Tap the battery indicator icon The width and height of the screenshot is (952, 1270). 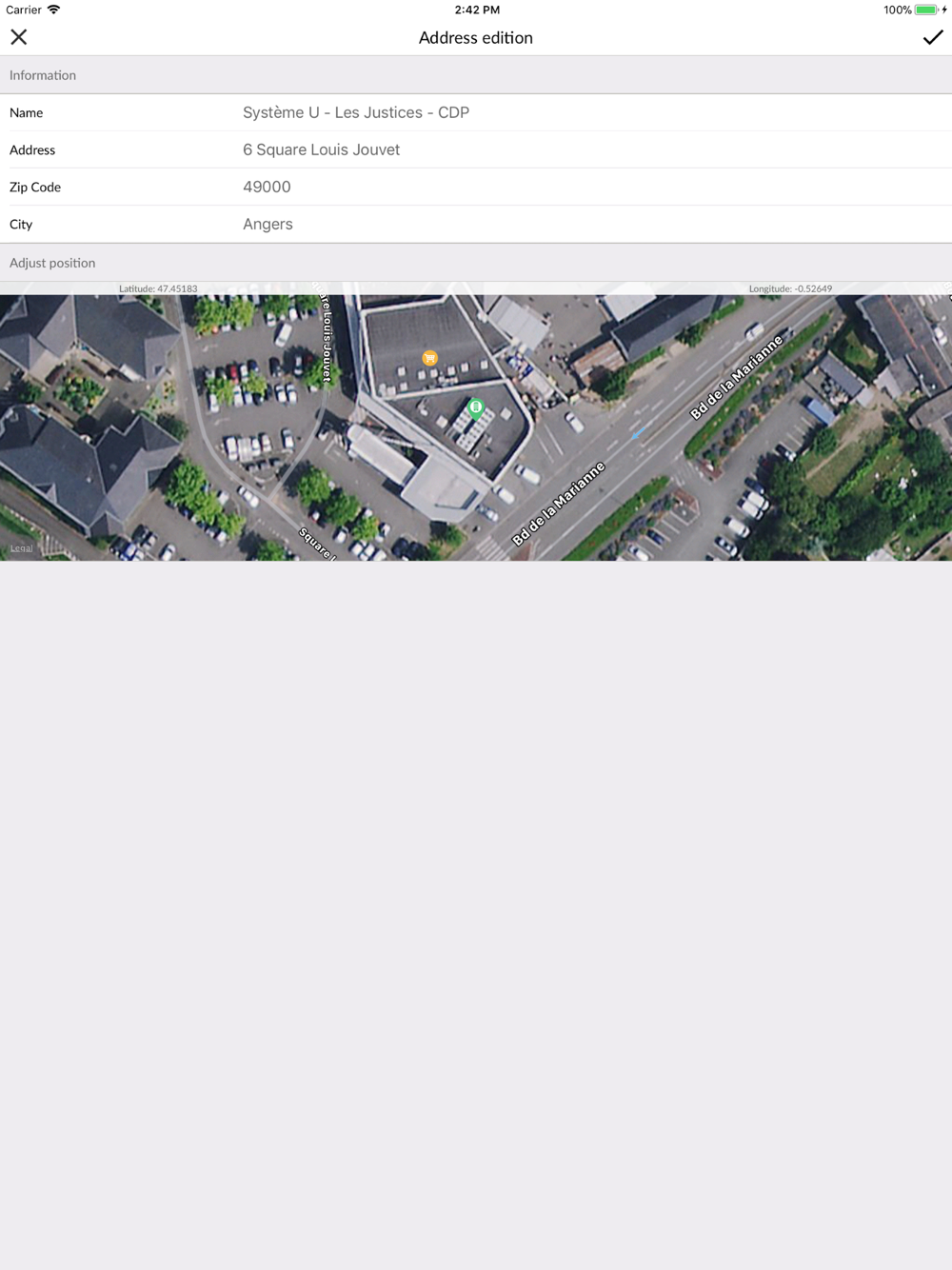pos(926,10)
